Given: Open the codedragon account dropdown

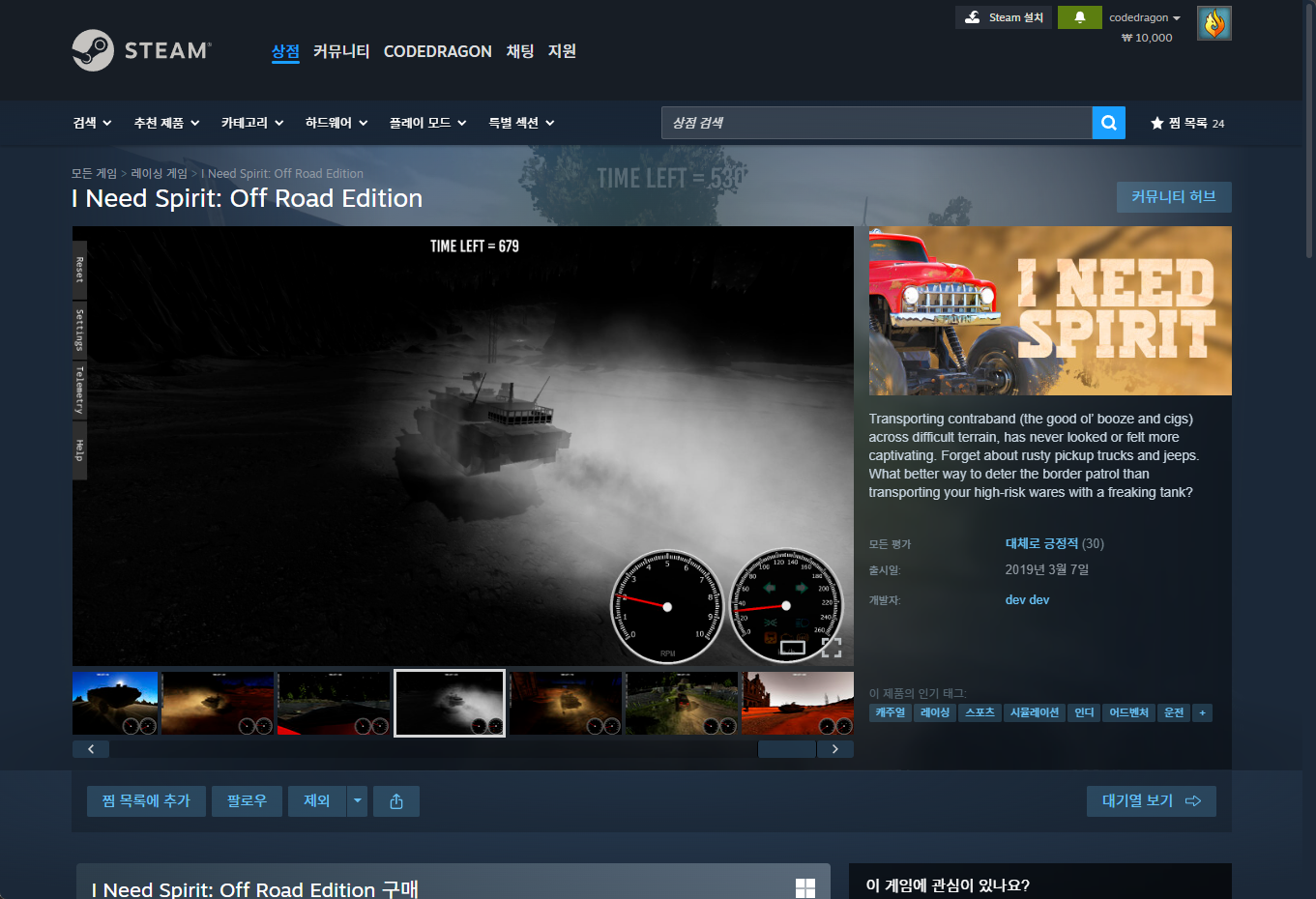Looking at the screenshot, I should [1145, 17].
